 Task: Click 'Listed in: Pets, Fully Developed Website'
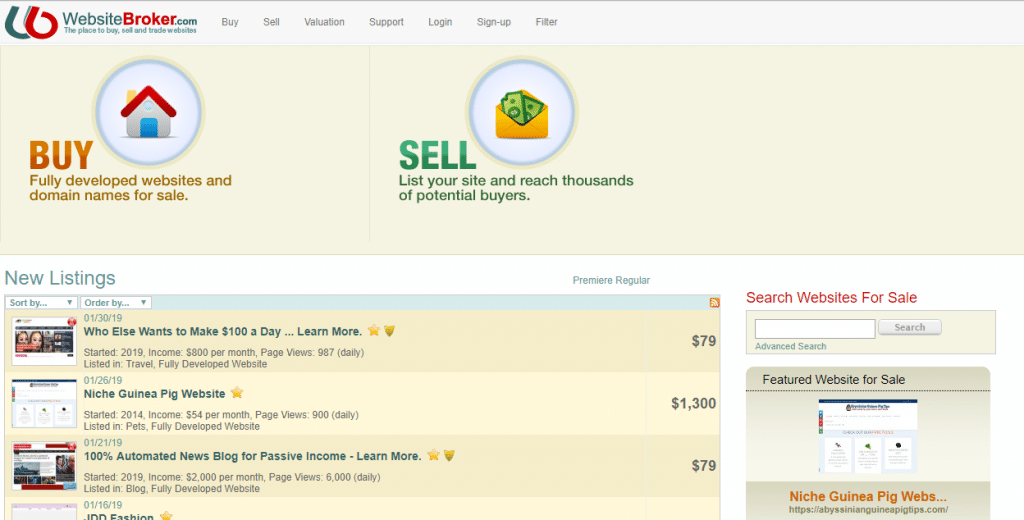172,426
